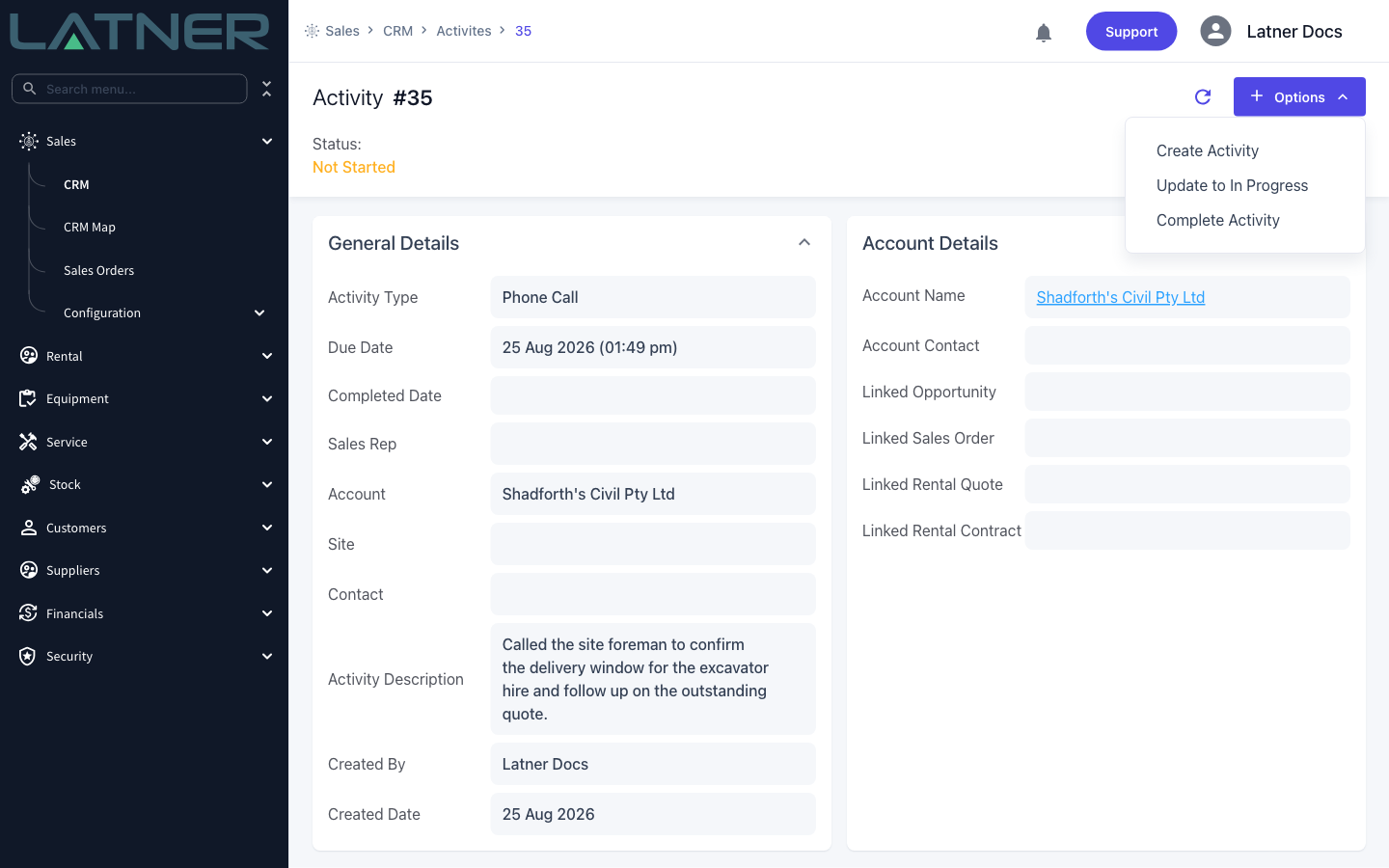Click the search magnifier icon in the menu
This screenshot has width=1389, height=868.
tap(30, 89)
